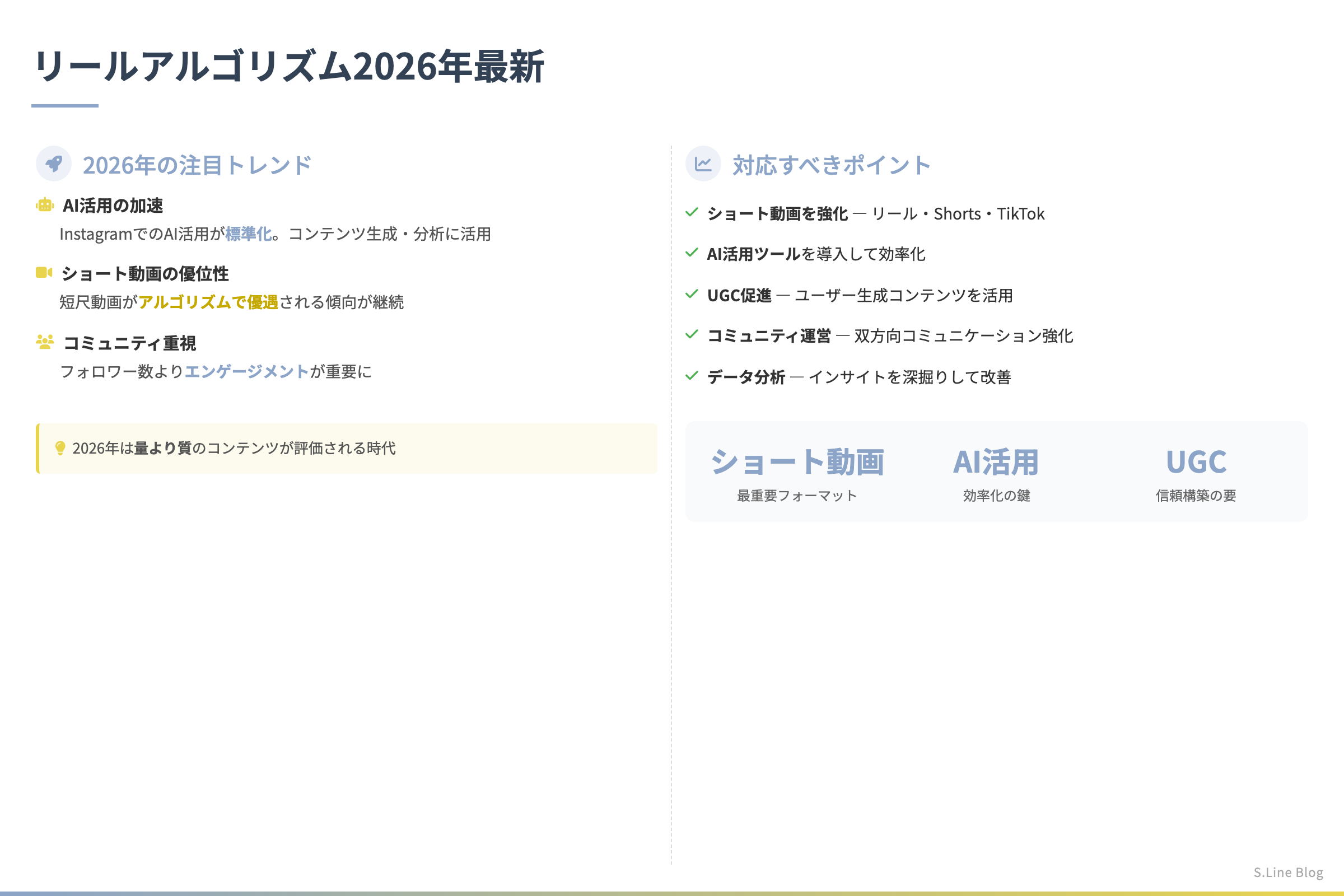Click the blue word エンゲージメント

tap(247, 371)
